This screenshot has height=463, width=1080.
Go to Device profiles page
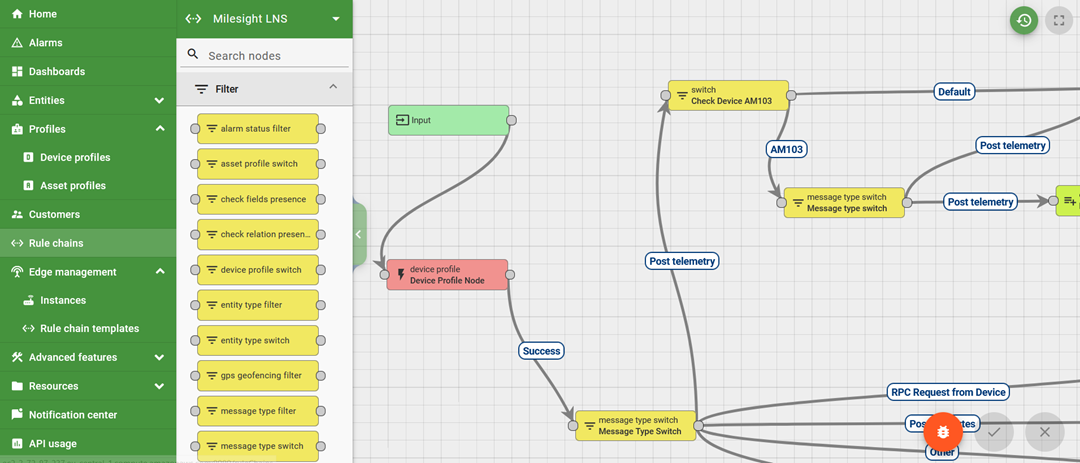[74, 158]
